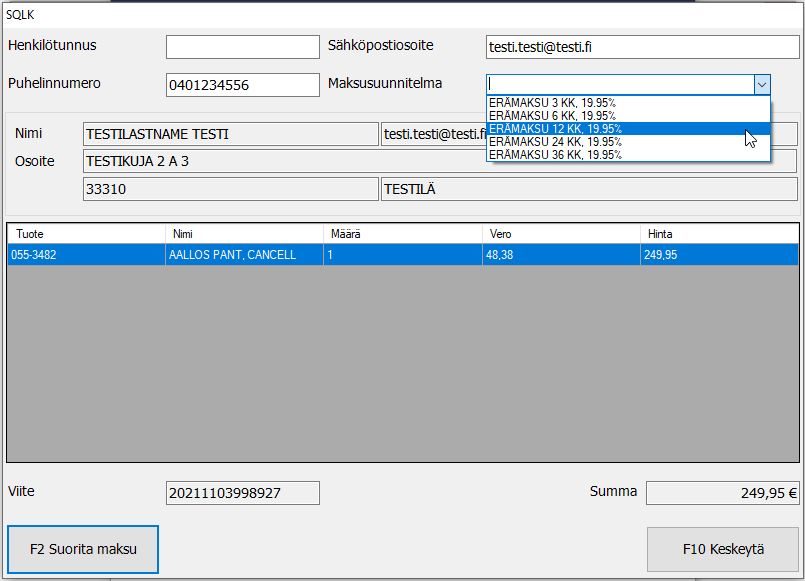Click the Puhelinnumero phone field
Image resolution: width=805 pixels, height=581 pixels.
[242, 85]
